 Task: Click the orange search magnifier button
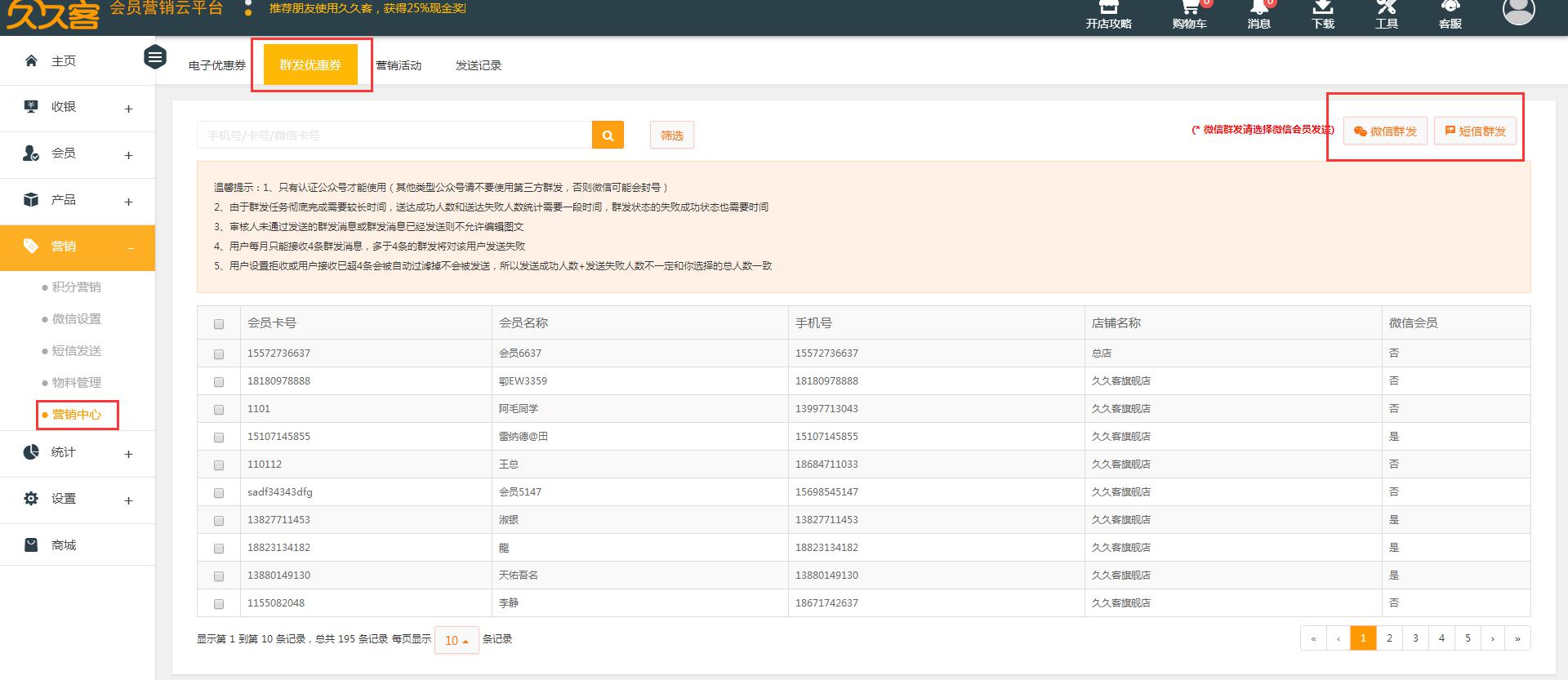(x=608, y=136)
